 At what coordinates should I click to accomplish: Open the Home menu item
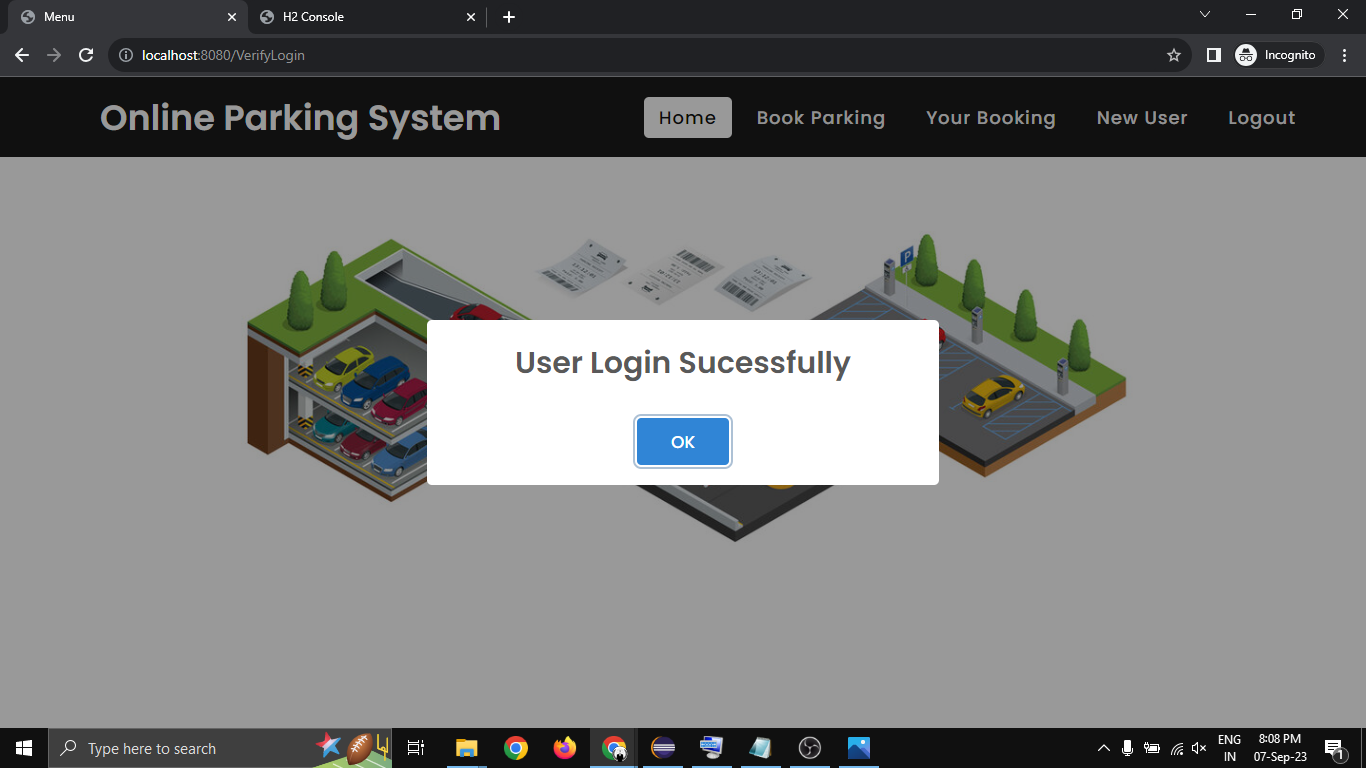click(688, 118)
